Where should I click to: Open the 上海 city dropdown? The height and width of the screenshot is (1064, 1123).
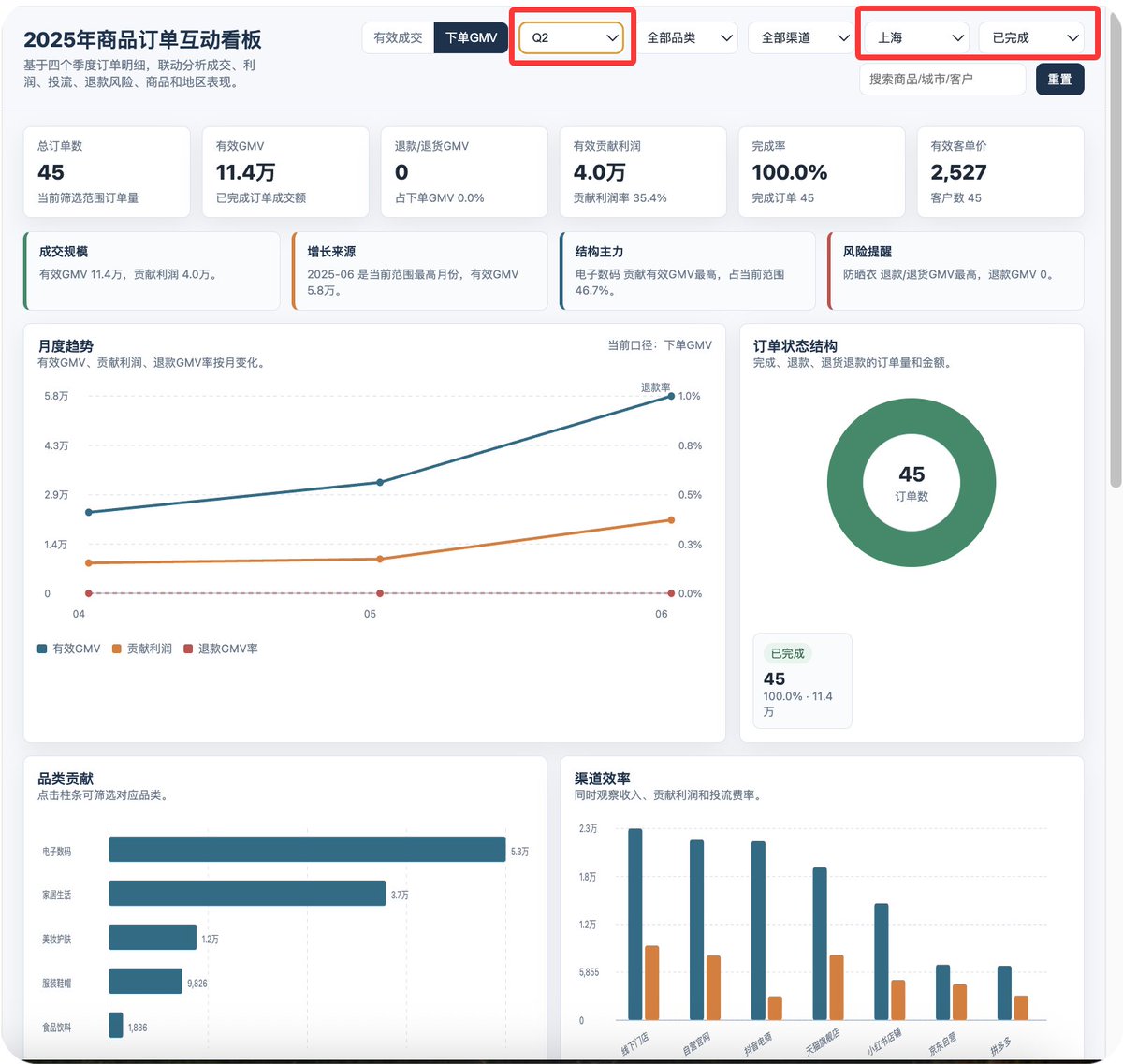pyautogui.click(x=917, y=37)
